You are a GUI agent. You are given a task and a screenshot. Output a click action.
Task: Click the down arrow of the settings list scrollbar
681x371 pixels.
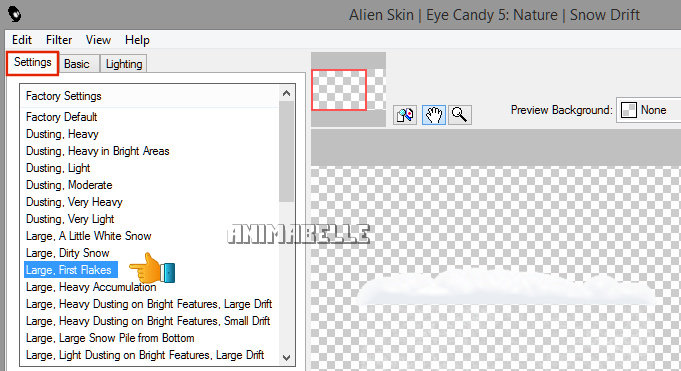coord(286,358)
